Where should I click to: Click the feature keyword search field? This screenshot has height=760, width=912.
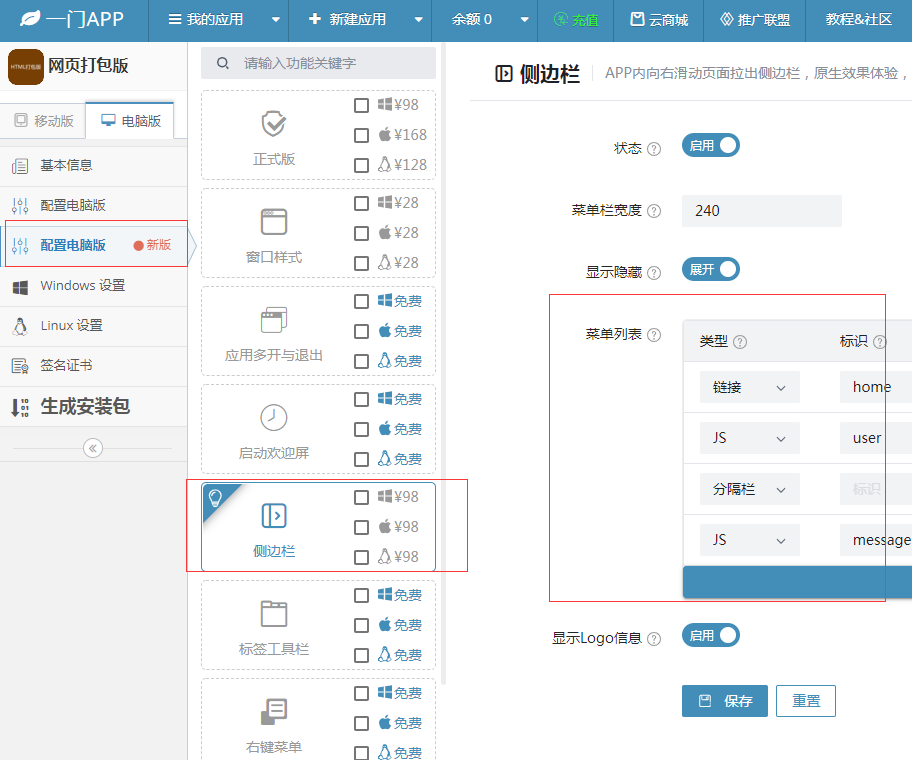point(318,63)
